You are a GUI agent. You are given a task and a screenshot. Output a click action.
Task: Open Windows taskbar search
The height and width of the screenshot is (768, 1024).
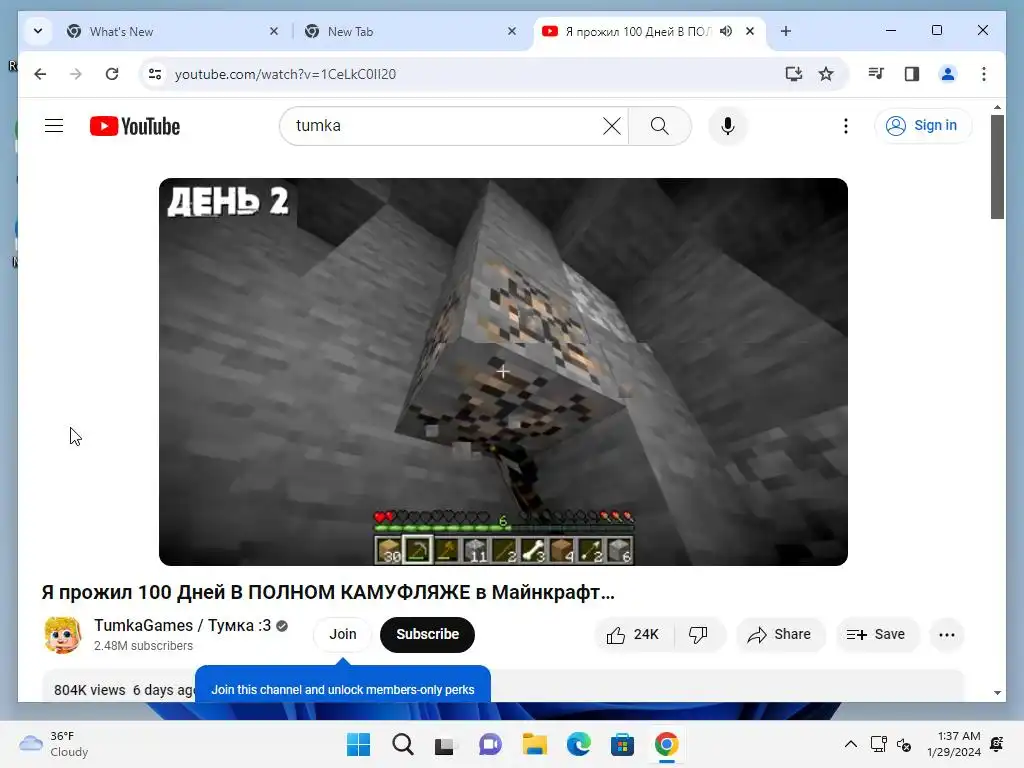coord(402,744)
